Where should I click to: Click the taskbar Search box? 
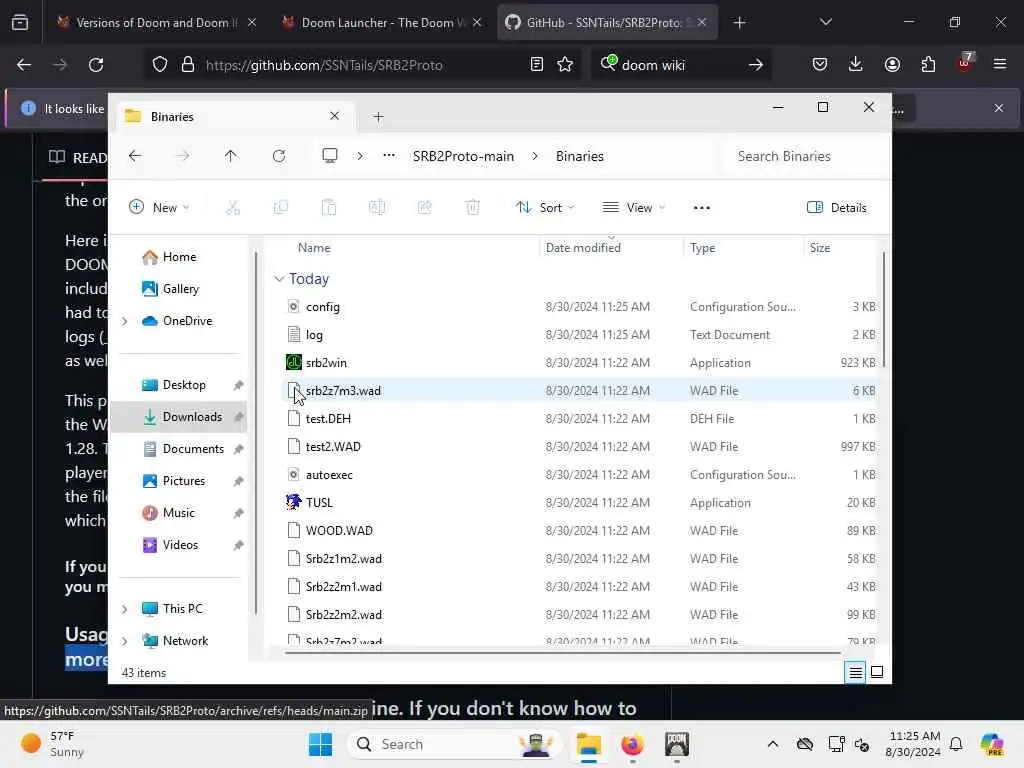[455, 744]
